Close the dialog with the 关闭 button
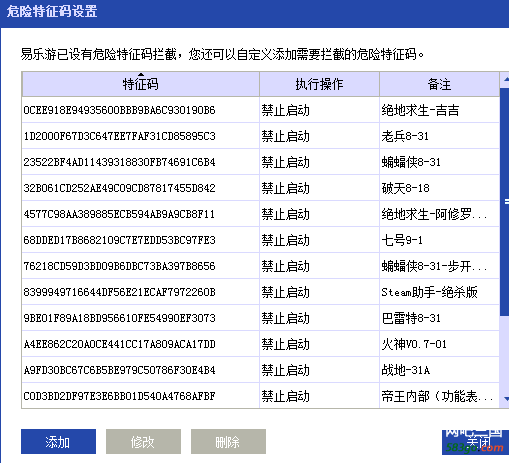 click(475, 442)
